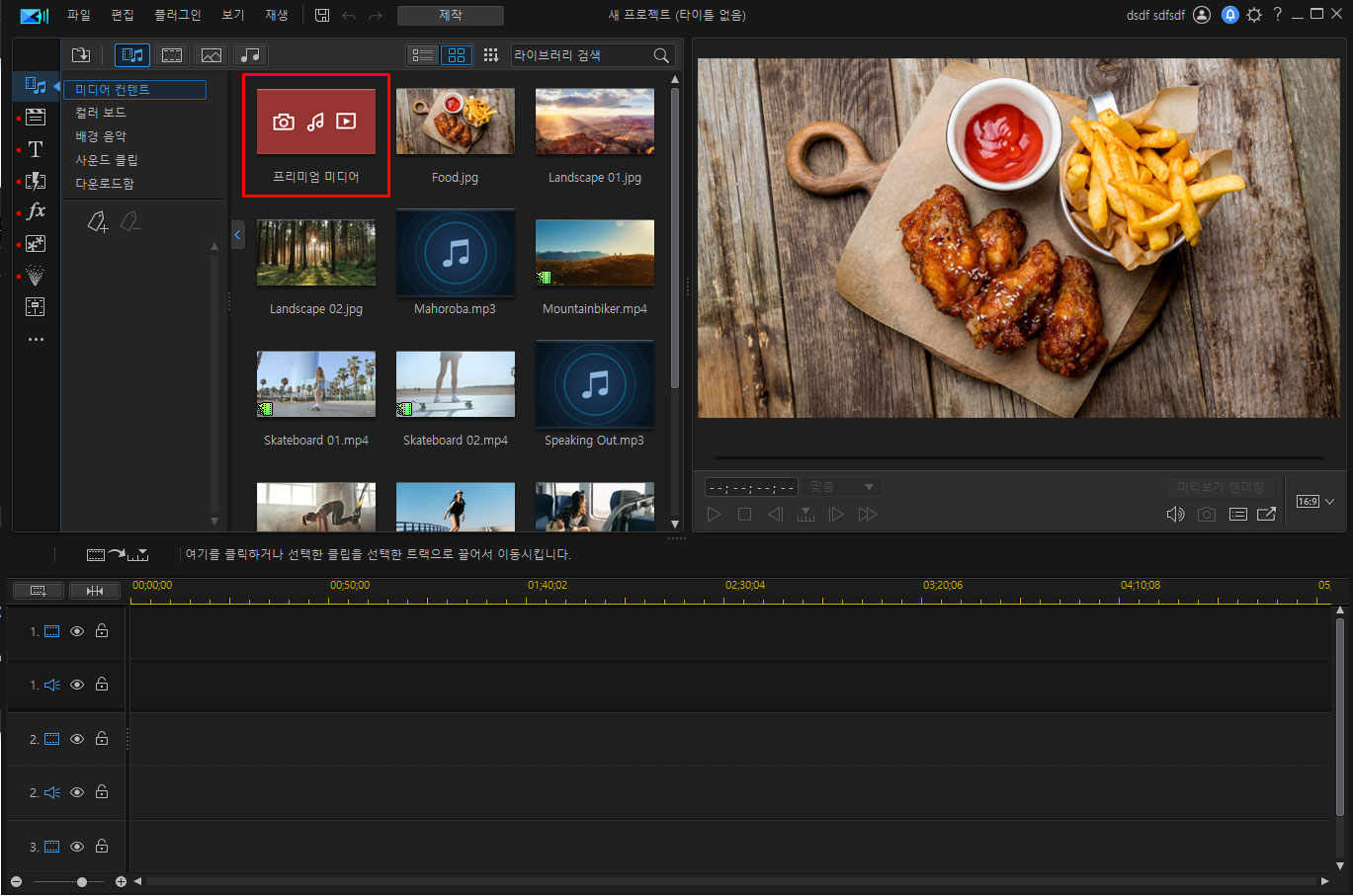
Task: Open settings with the gear icon
Action: [1254, 15]
